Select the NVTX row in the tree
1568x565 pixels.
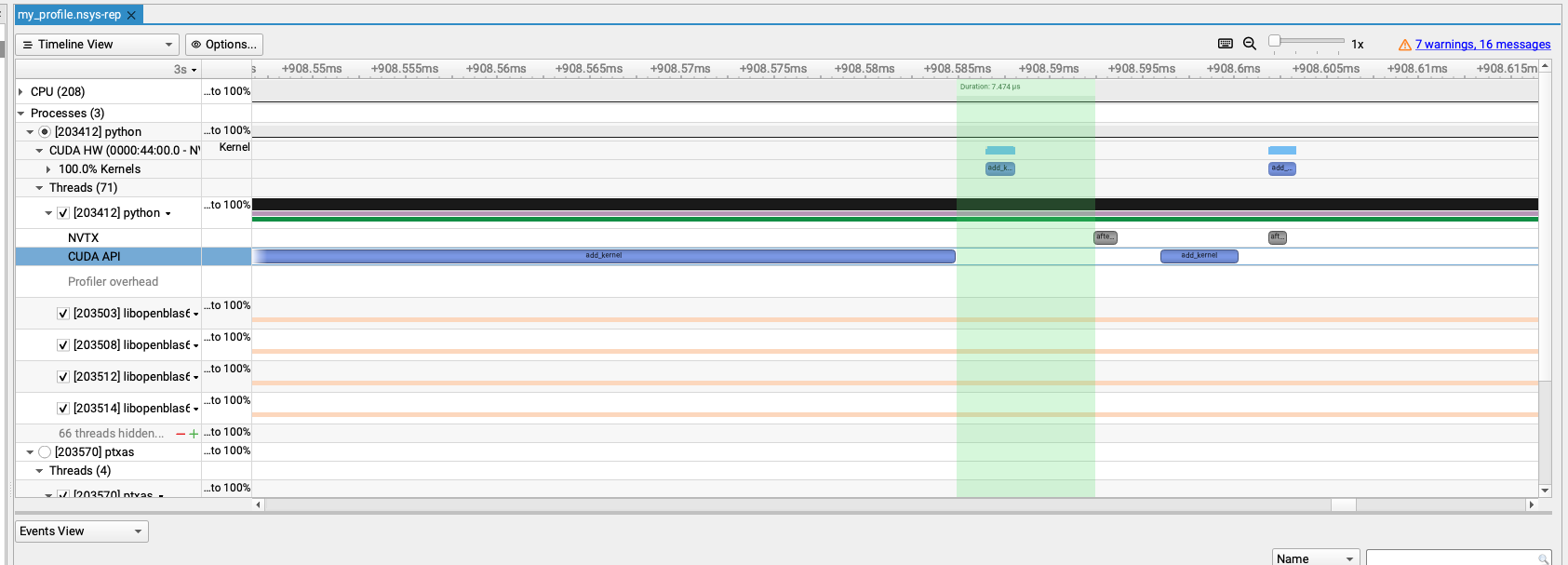coord(83,238)
